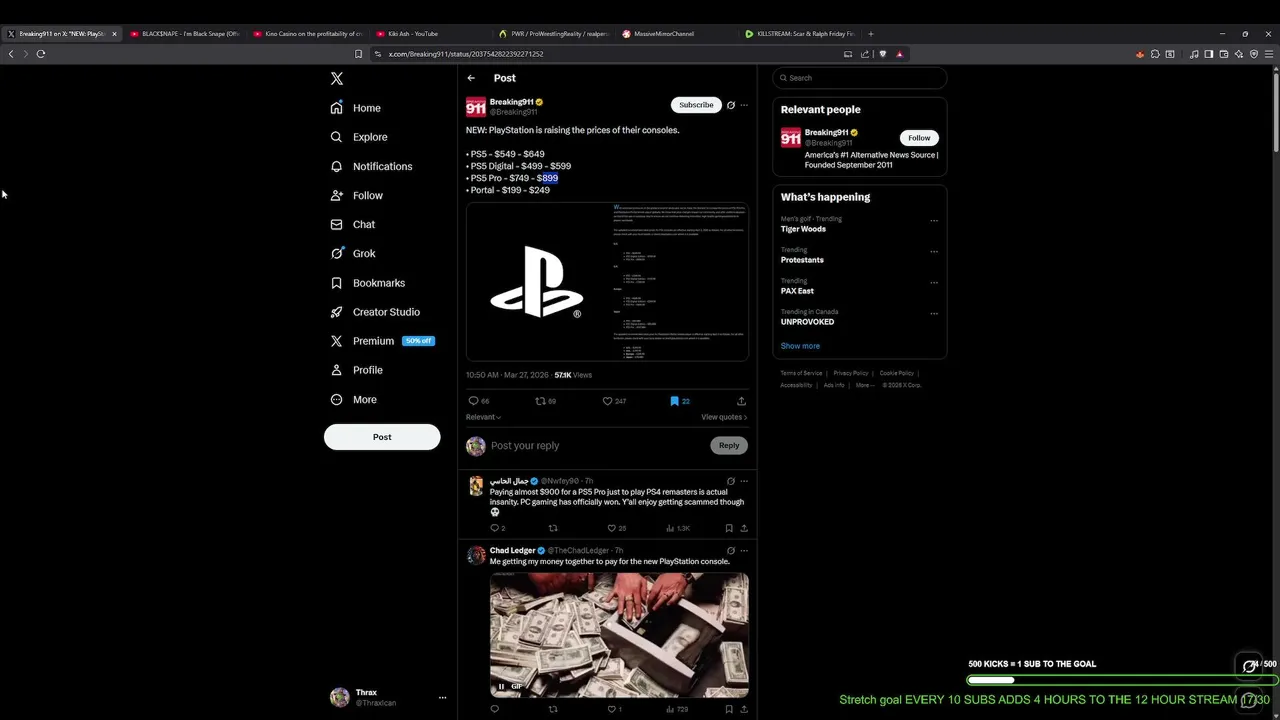Image resolution: width=1280 pixels, height=720 pixels.
Task: Click the X logo in the sidebar
Action: [x=337, y=78]
